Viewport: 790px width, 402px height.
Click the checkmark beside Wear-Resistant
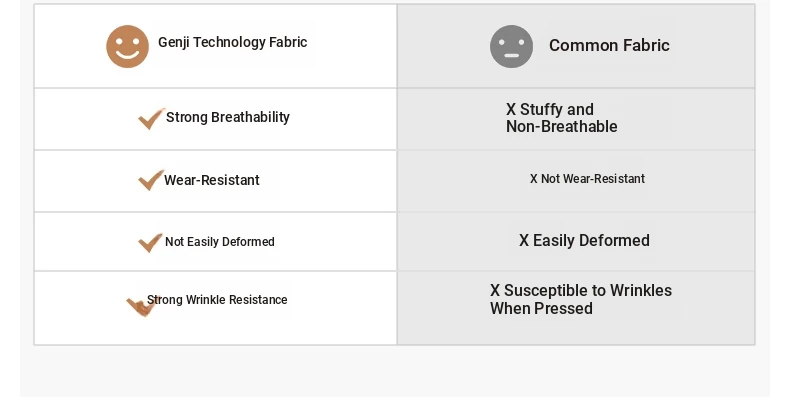(x=151, y=180)
